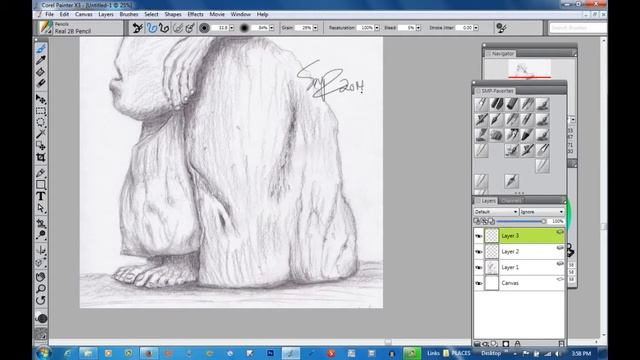
Task: Click the layer opacity slider
Action: pyautogui.click(x=521, y=221)
